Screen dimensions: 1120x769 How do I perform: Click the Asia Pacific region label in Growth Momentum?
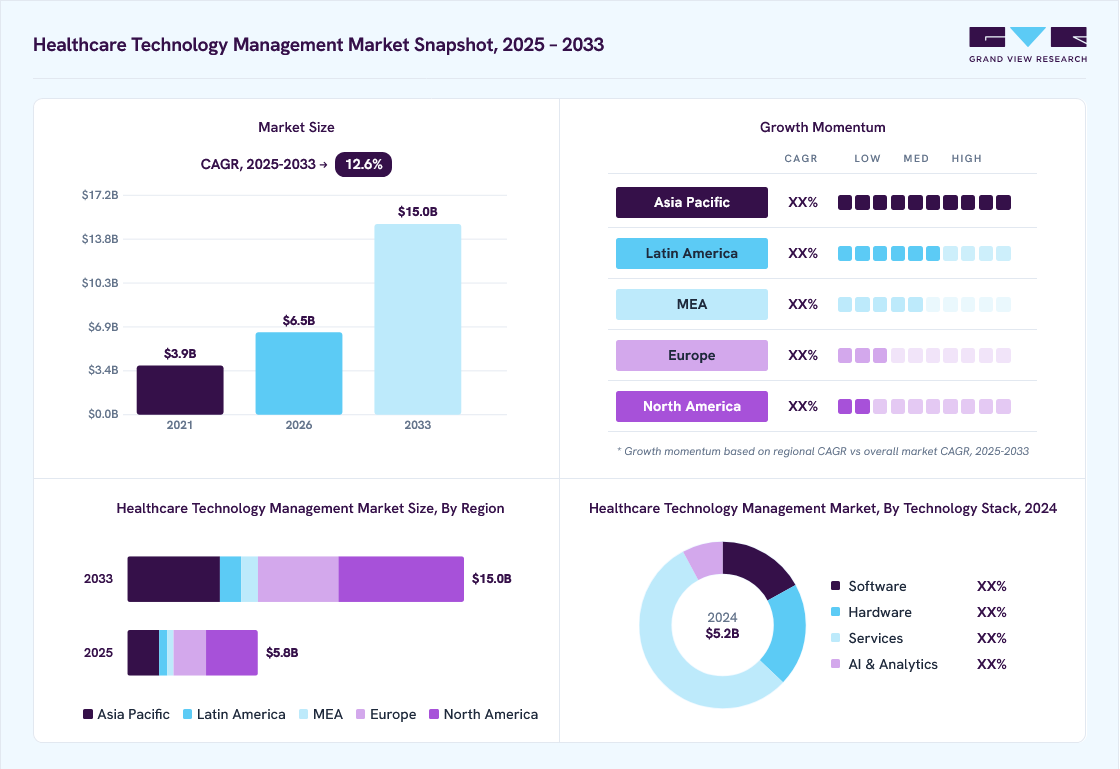pyautogui.click(x=691, y=202)
